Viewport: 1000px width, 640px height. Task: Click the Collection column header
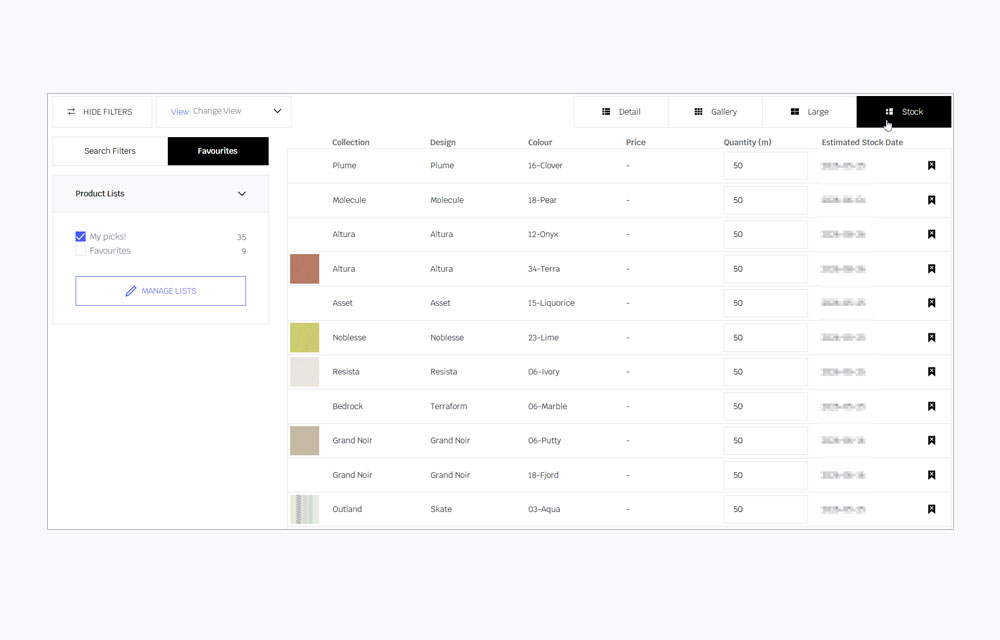tap(351, 142)
